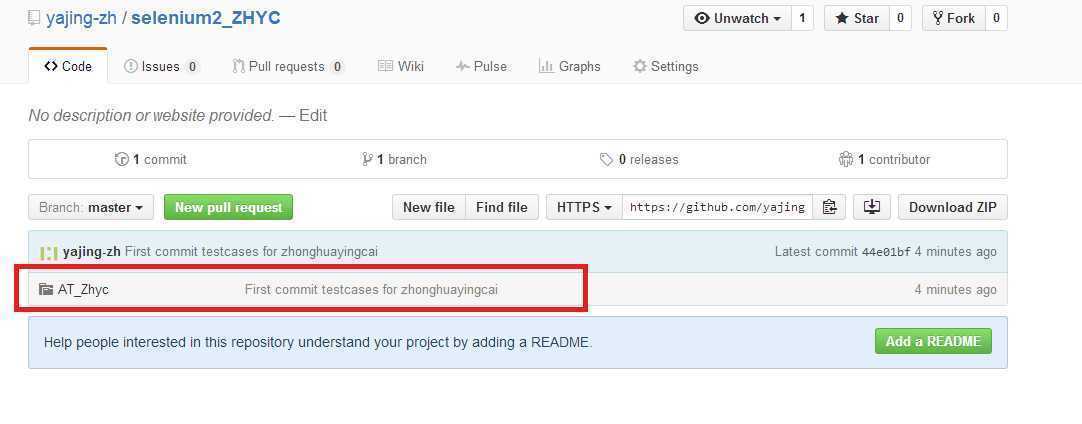Viewport: 1082px width, 424px height.
Task: Click the Issues tab's exclamation icon
Action: coord(130,66)
